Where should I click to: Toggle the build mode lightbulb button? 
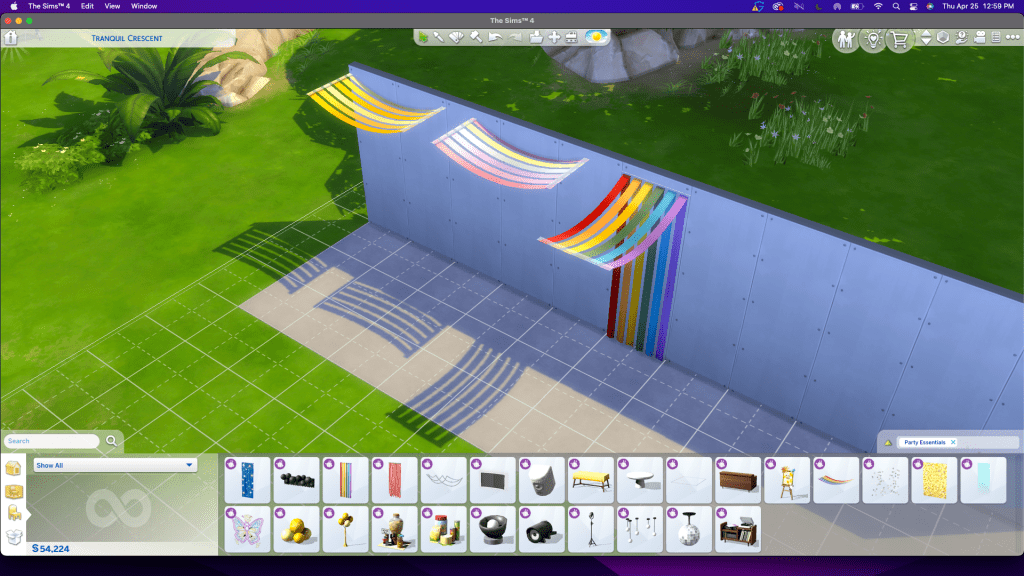click(x=872, y=39)
